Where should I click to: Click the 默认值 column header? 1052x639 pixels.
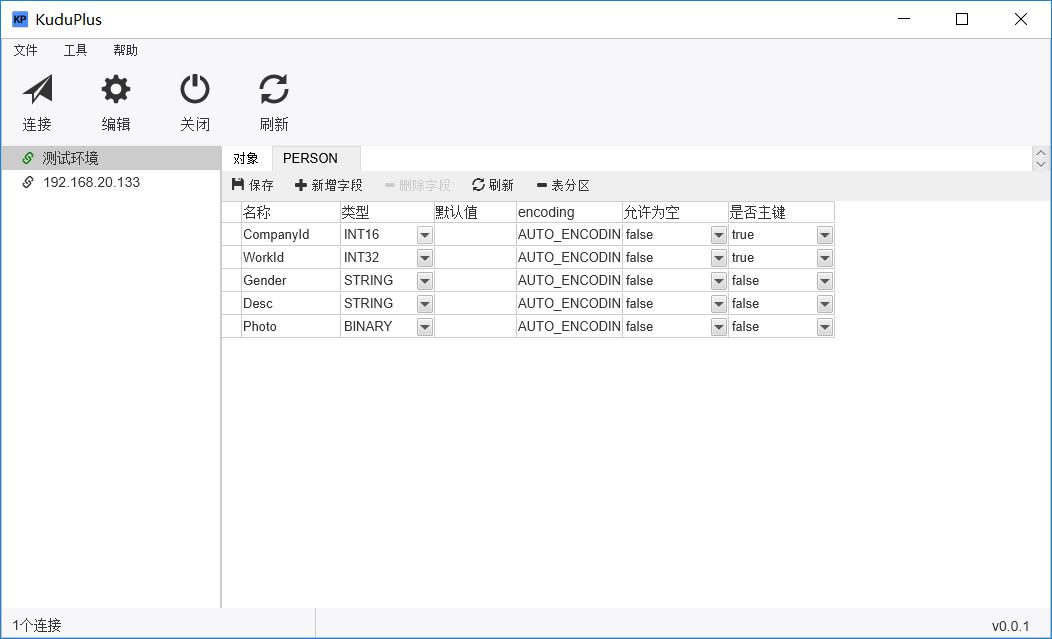(476, 212)
